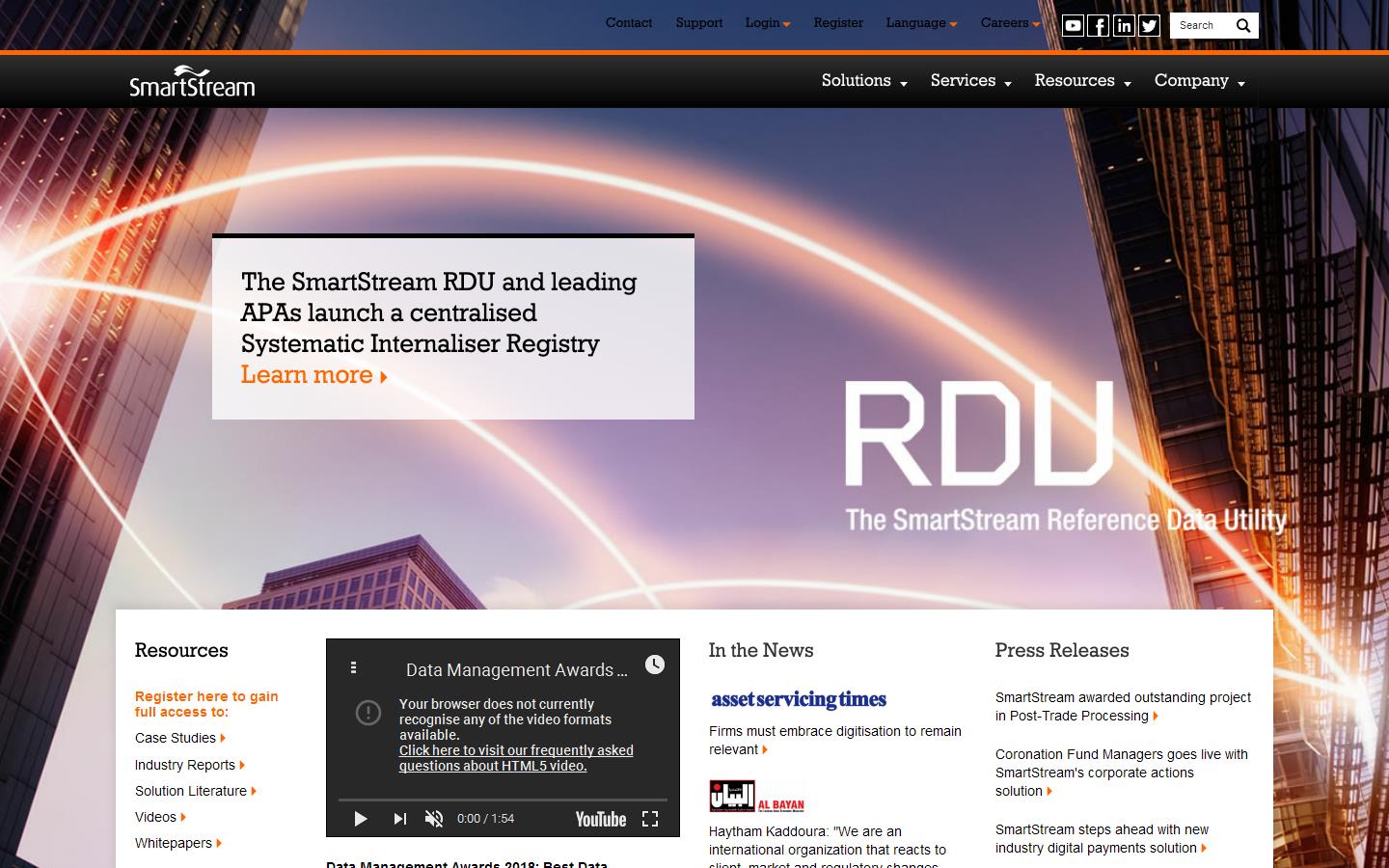This screenshot has height=868, width=1389.
Task: Open the YouTube logo on the video player
Action: pos(603,819)
